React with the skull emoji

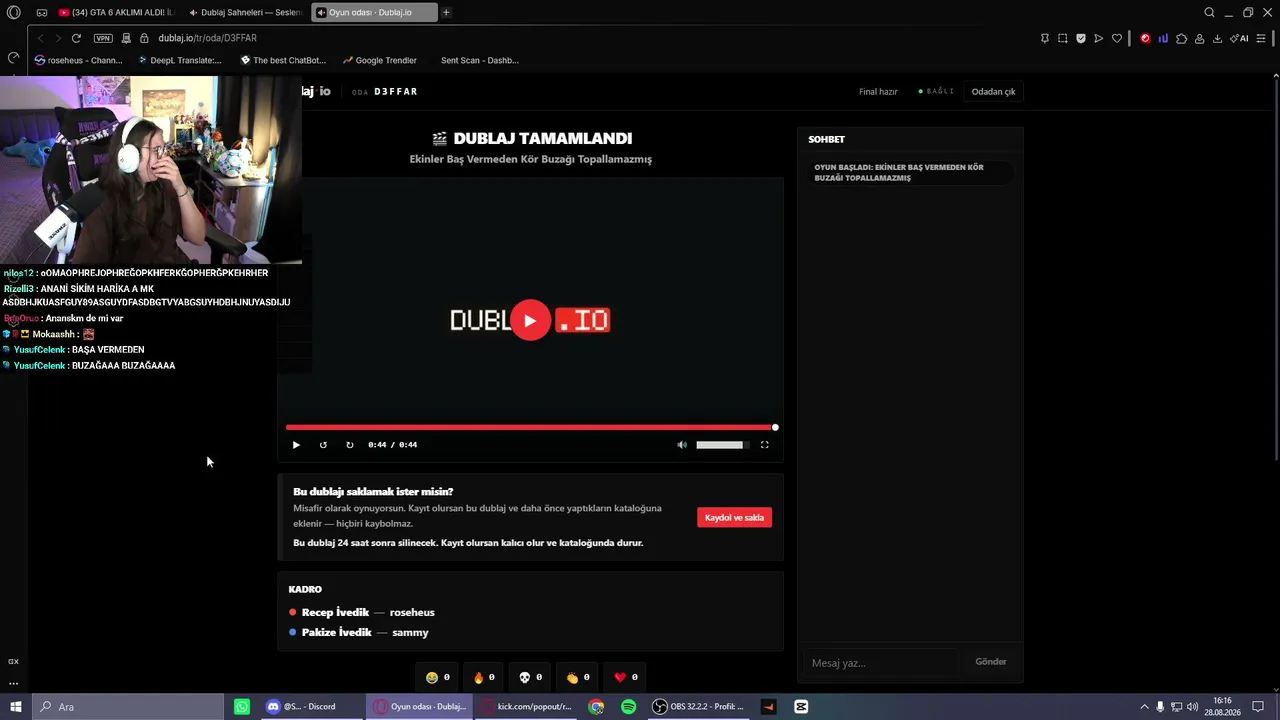tap(530, 677)
